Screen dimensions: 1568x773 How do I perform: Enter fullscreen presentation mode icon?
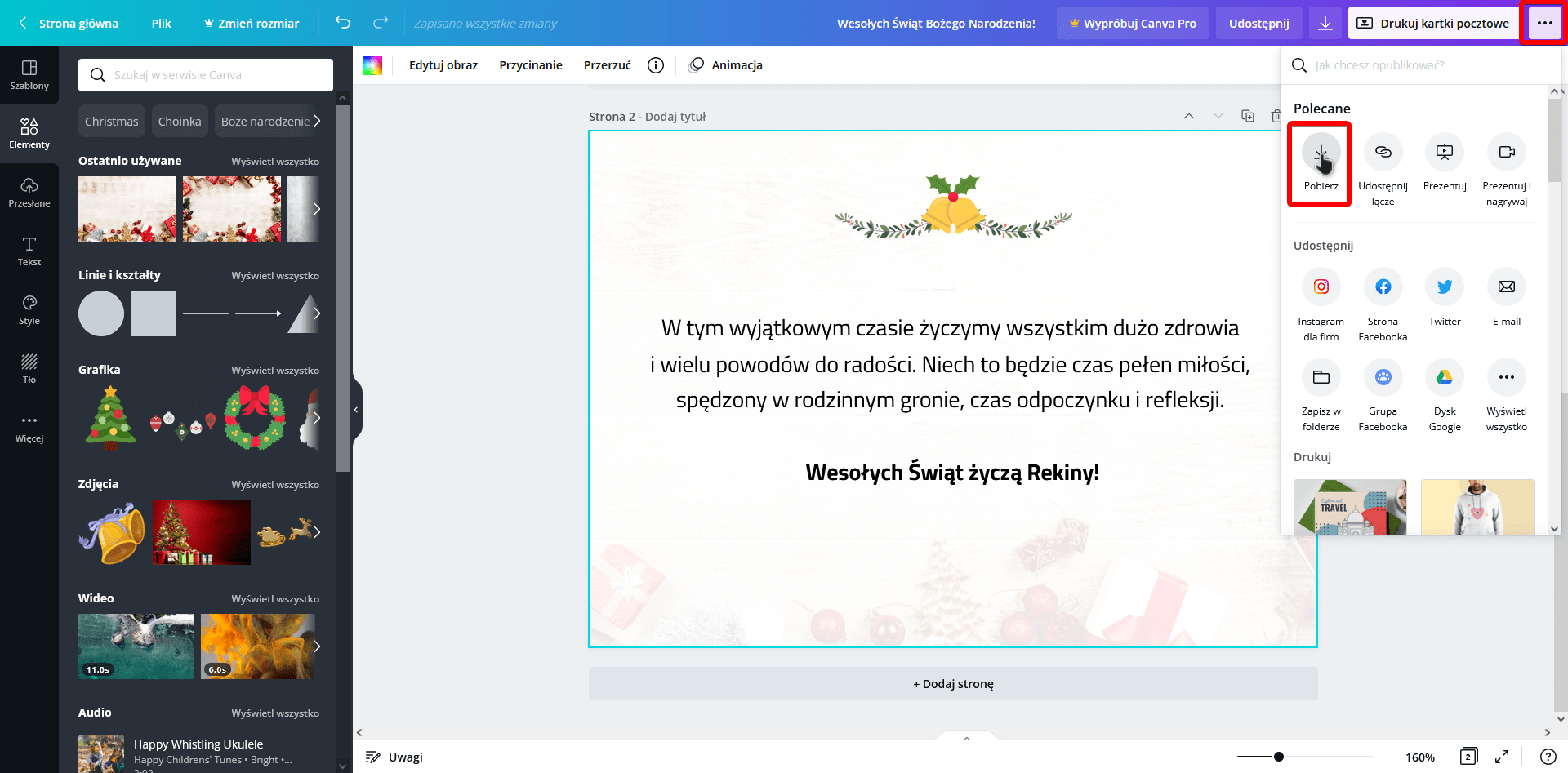1502,757
